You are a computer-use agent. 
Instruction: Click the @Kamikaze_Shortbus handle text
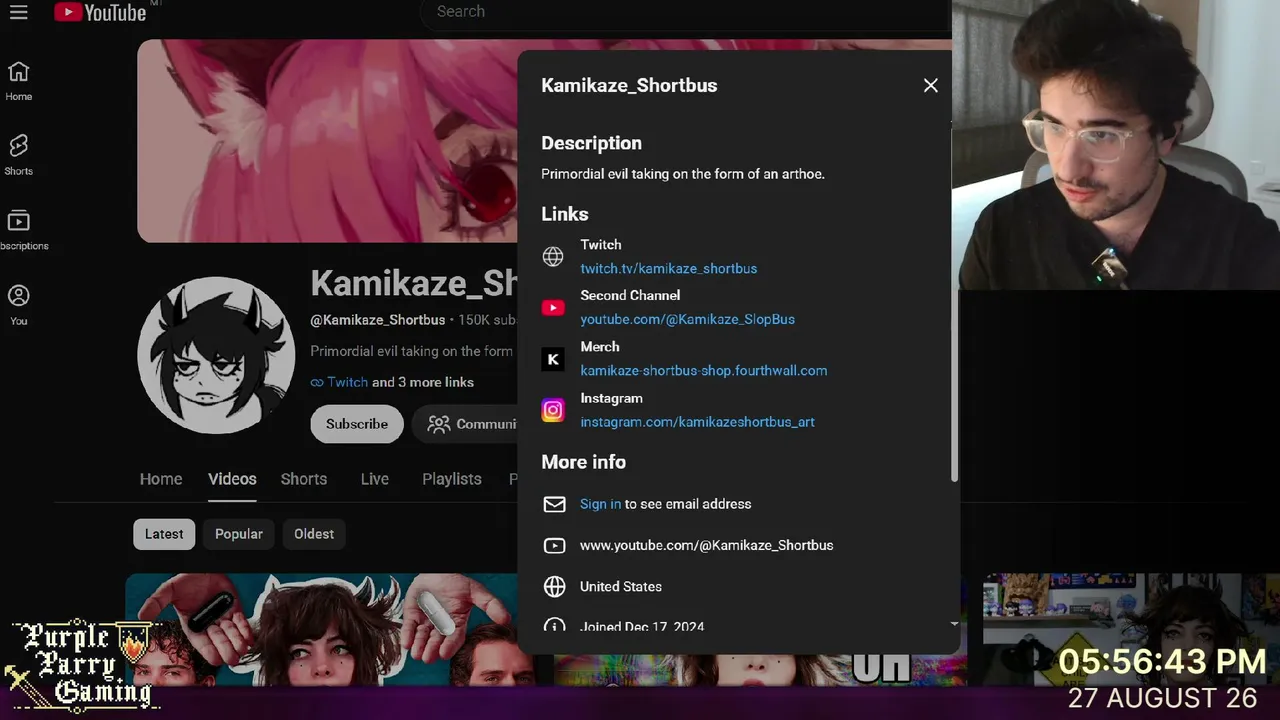[378, 320]
